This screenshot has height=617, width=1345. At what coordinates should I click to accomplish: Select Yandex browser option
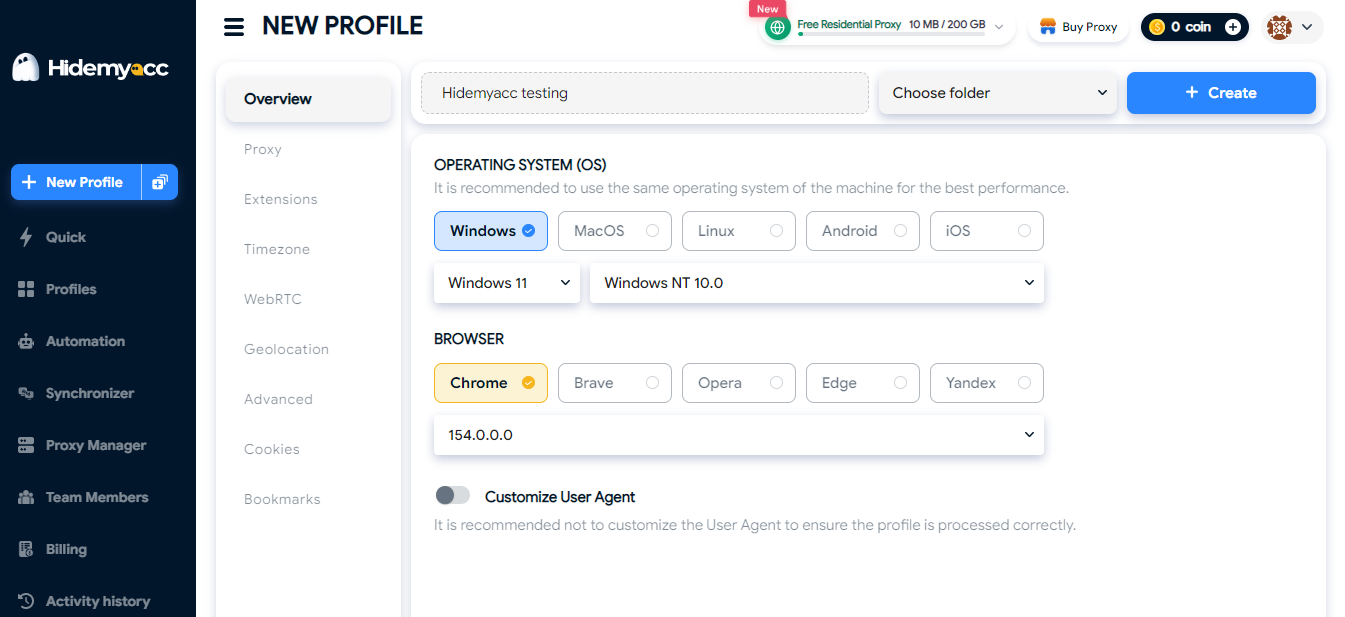(x=987, y=383)
